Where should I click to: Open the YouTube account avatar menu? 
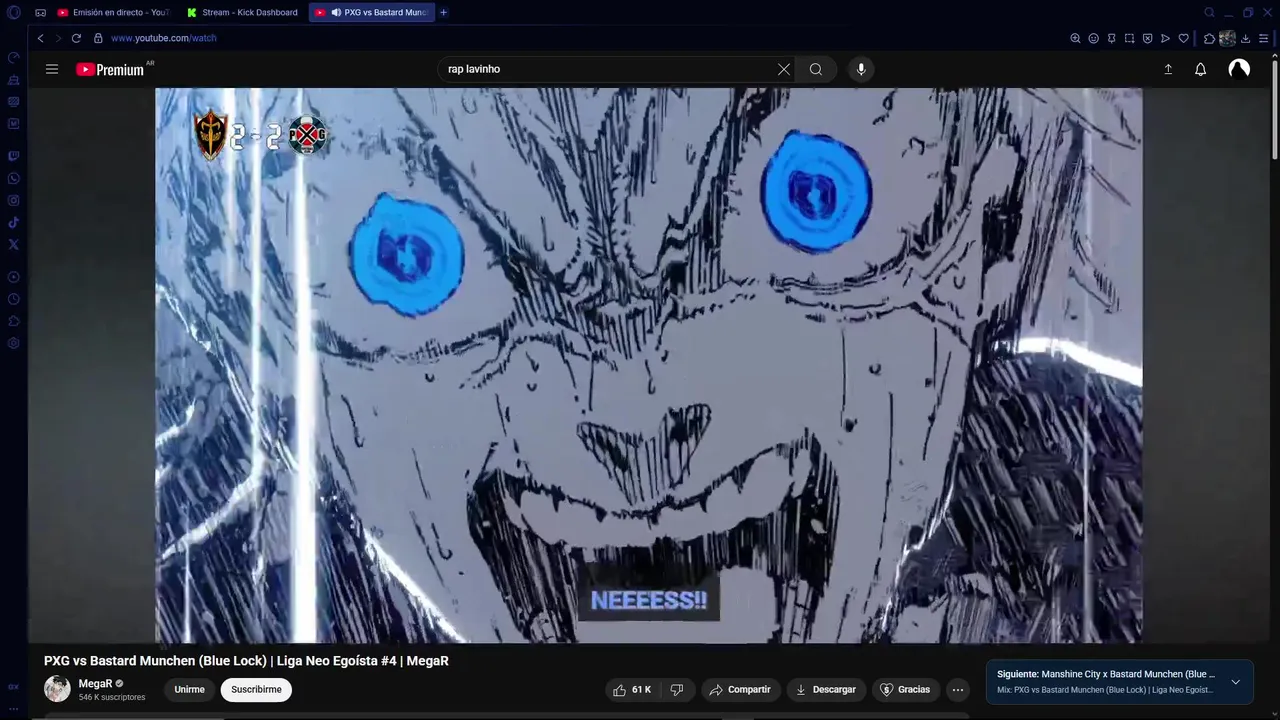(1239, 69)
